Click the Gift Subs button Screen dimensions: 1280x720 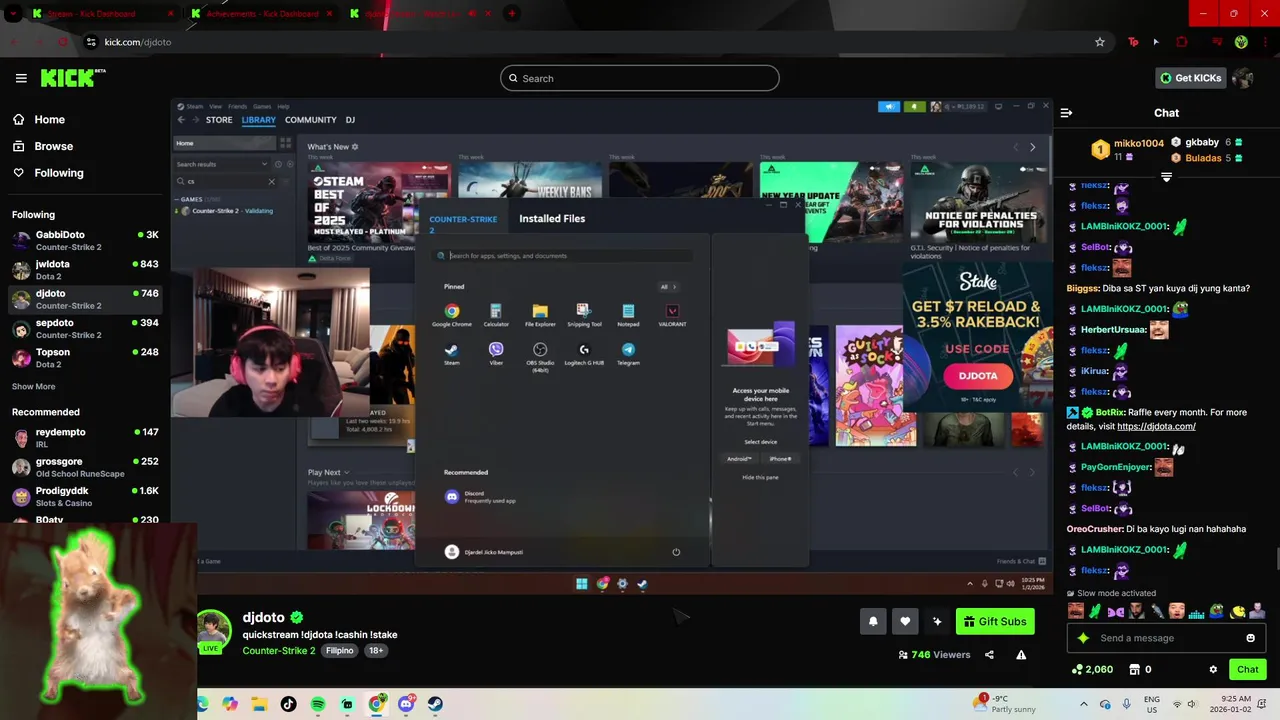(995, 621)
